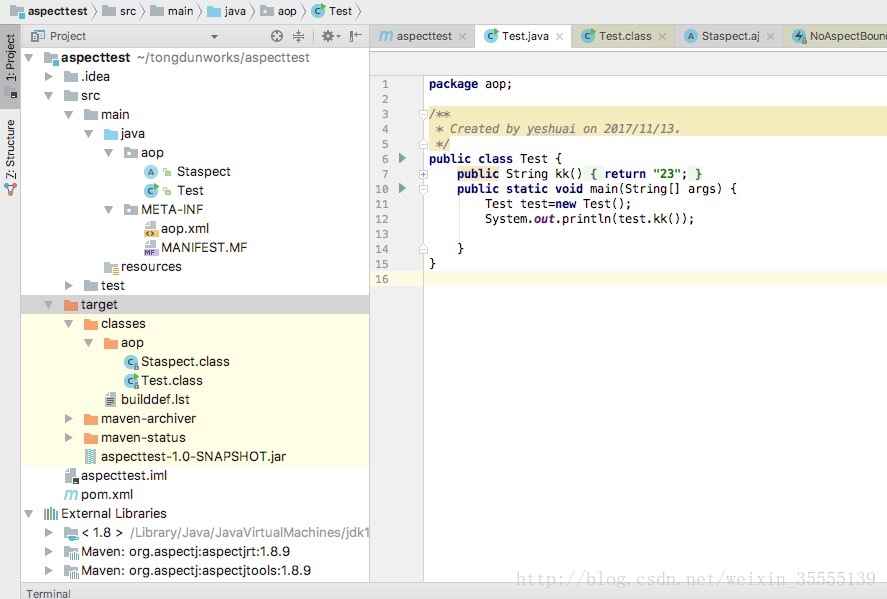Image resolution: width=887 pixels, height=599 pixels.
Task: Click the collapse all icon in Project panel
Action: [298, 36]
